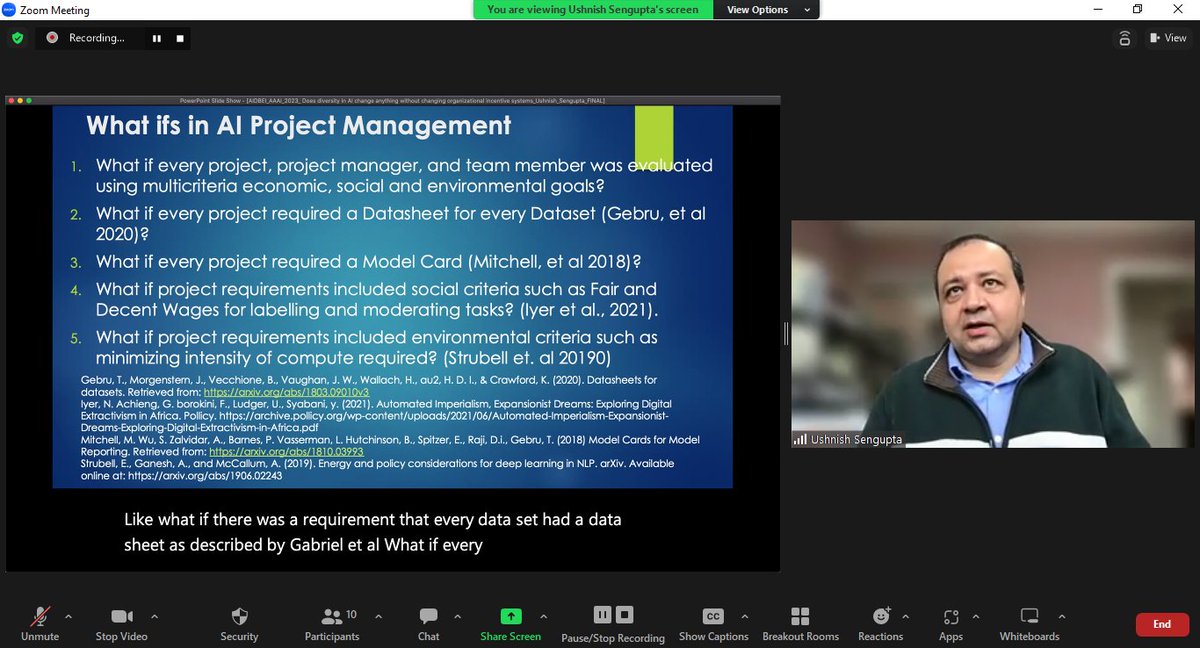The width and height of the screenshot is (1200, 648).
Task: Expand the chevron next to Apps
Action: tap(976, 616)
